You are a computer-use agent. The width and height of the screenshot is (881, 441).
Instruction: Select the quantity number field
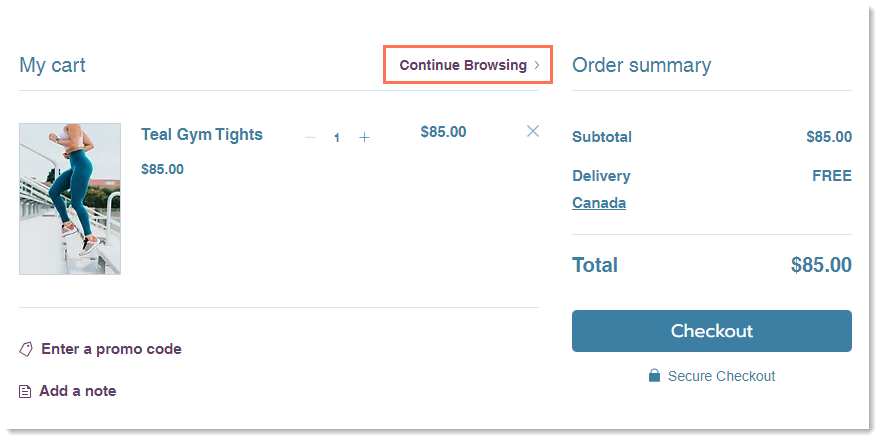(x=337, y=138)
